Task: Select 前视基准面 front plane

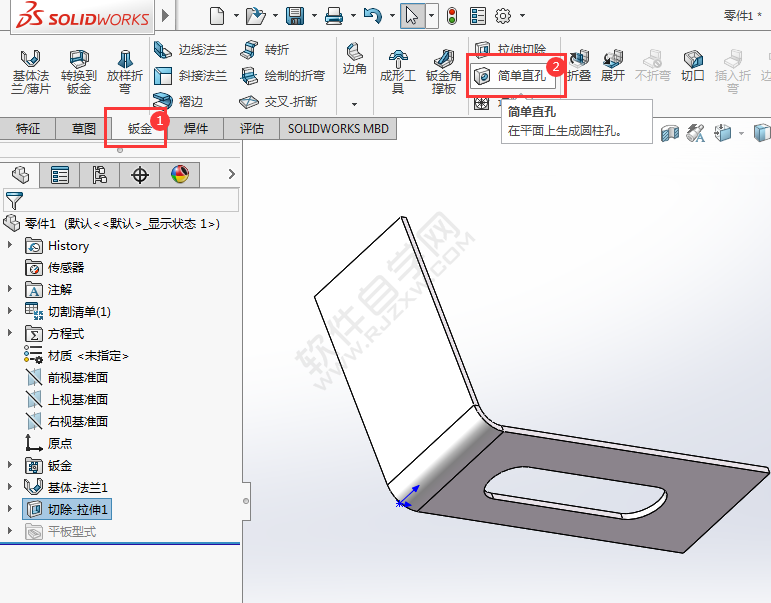Action: 67,378
